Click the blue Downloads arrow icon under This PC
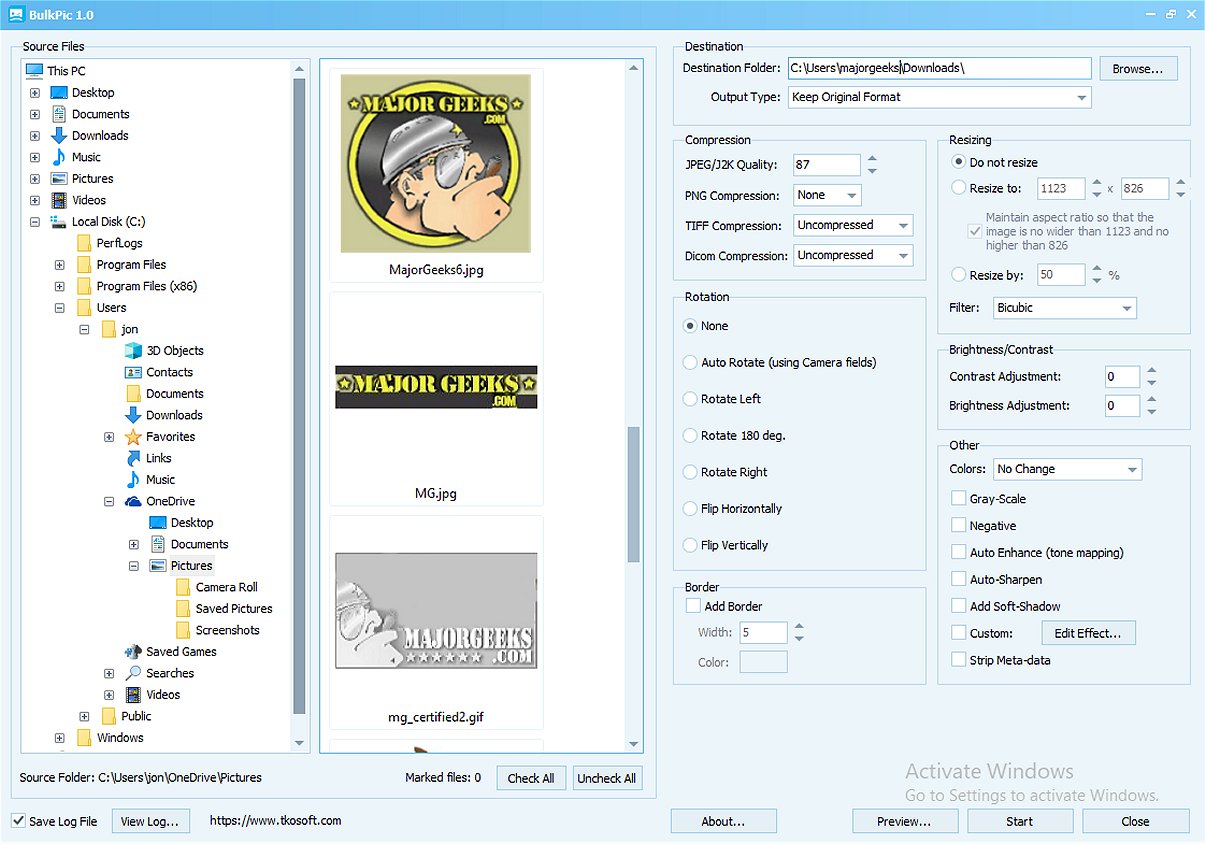 [x=59, y=135]
